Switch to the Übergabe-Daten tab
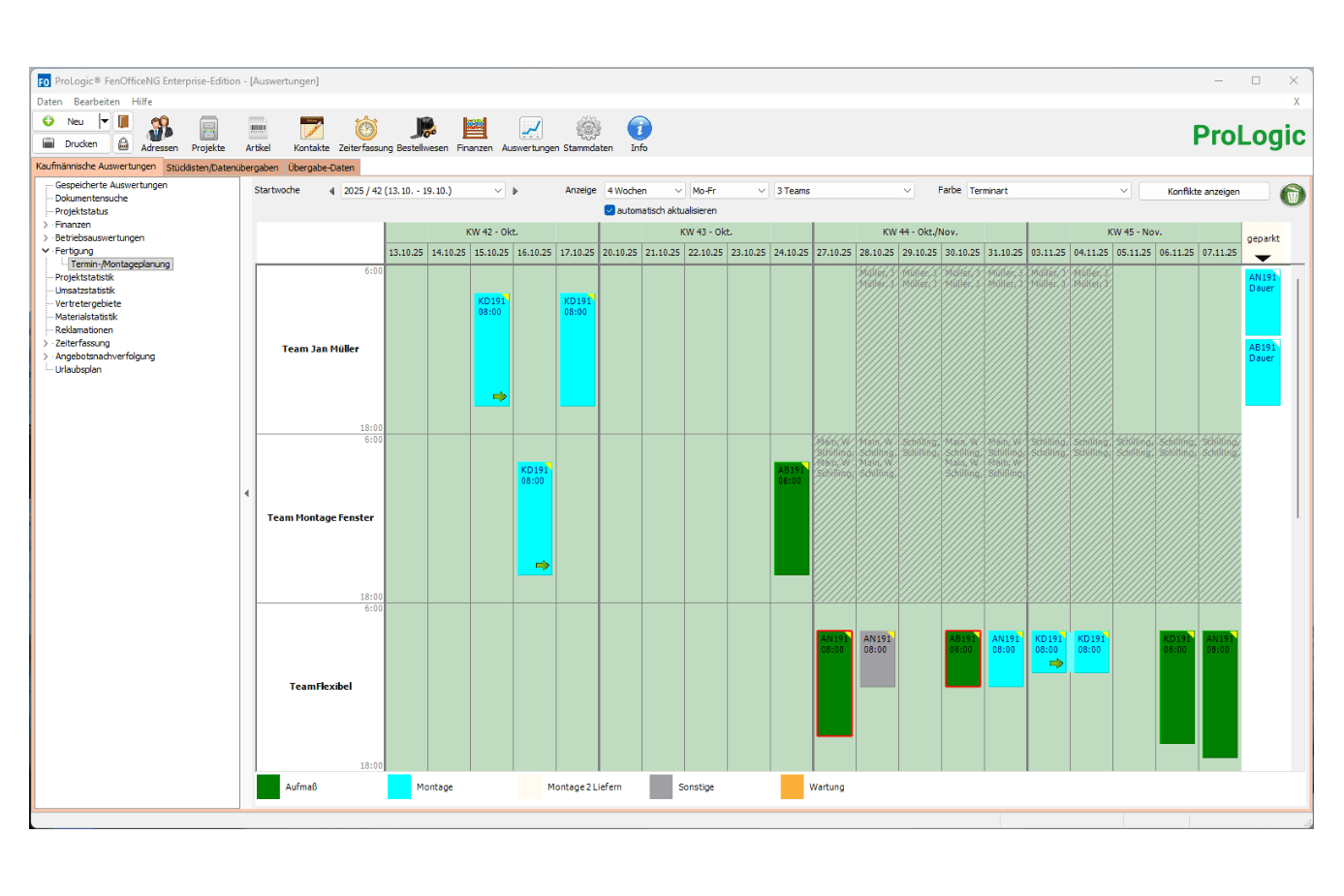This screenshot has height=896, width=1344. click(x=321, y=168)
